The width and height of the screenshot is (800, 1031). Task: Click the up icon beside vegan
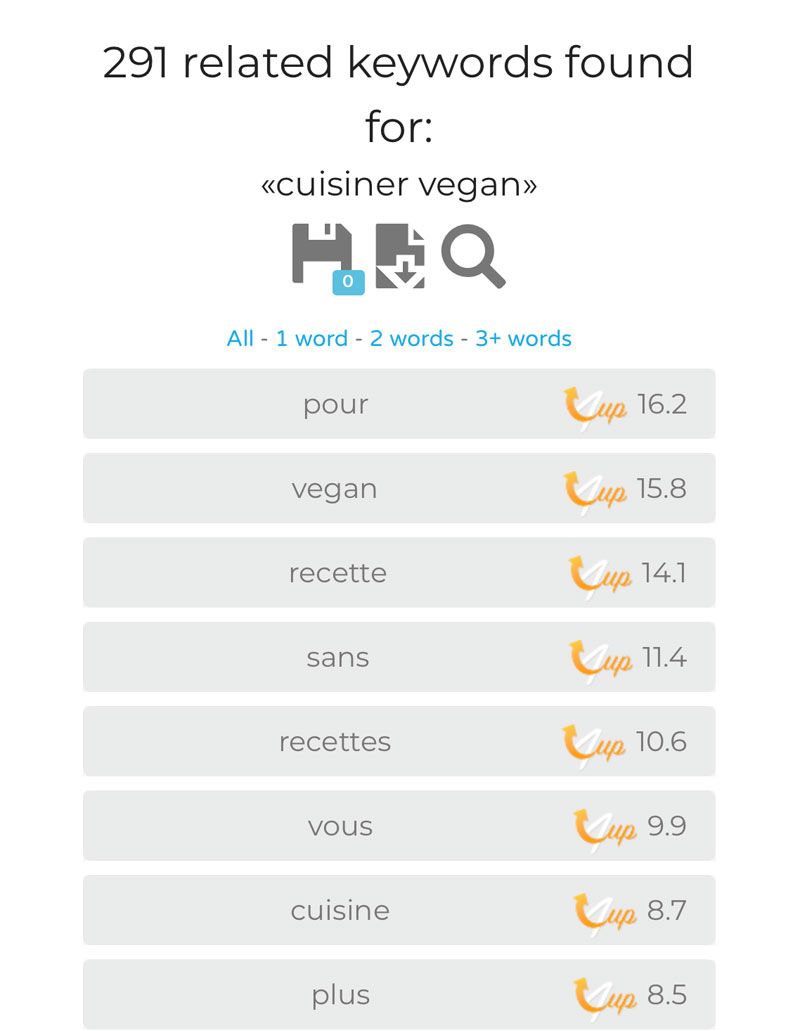coord(596,492)
